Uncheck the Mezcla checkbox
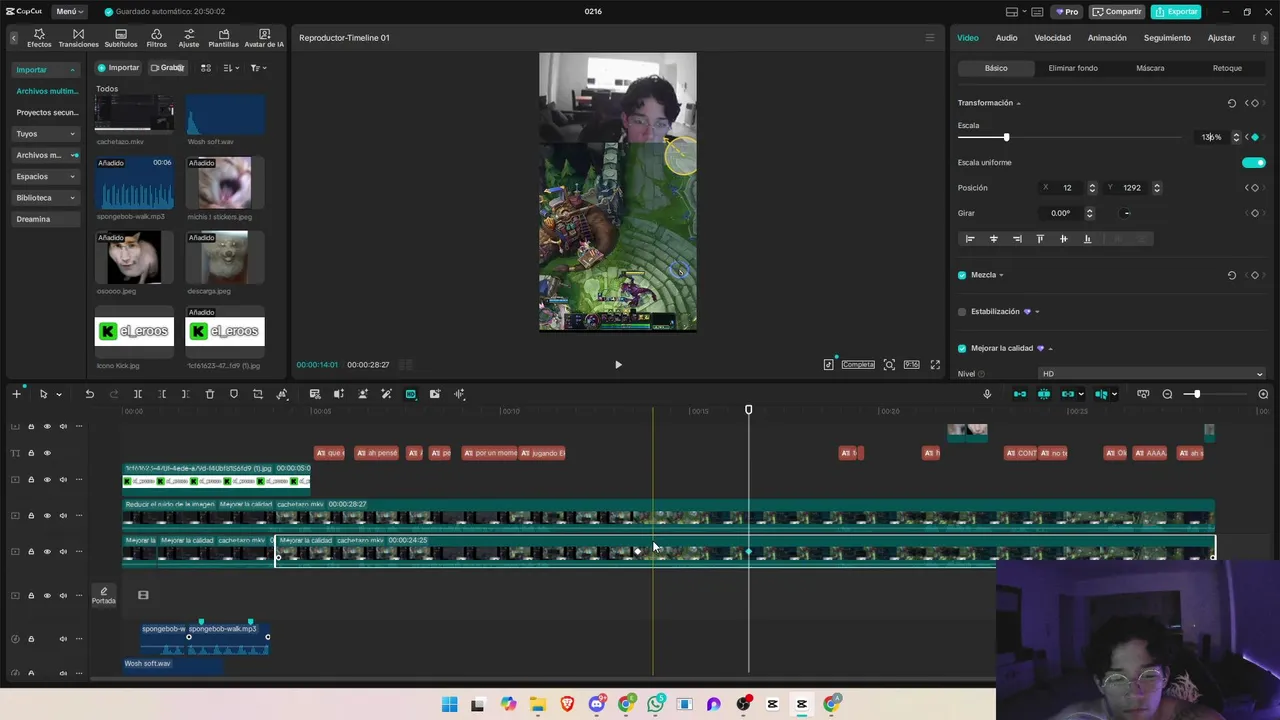Screen dimensions: 1280x720 click(x=962, y=275)
